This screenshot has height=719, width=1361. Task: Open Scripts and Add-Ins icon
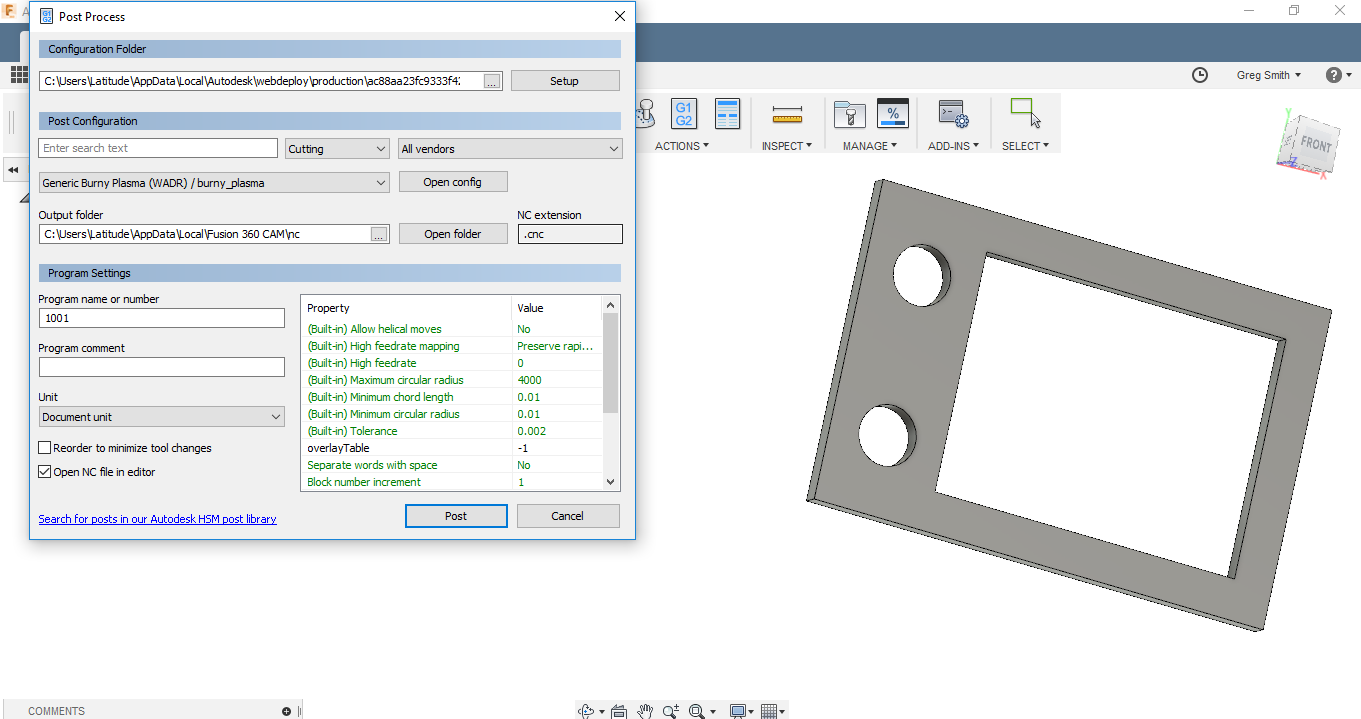click(954, 115)
